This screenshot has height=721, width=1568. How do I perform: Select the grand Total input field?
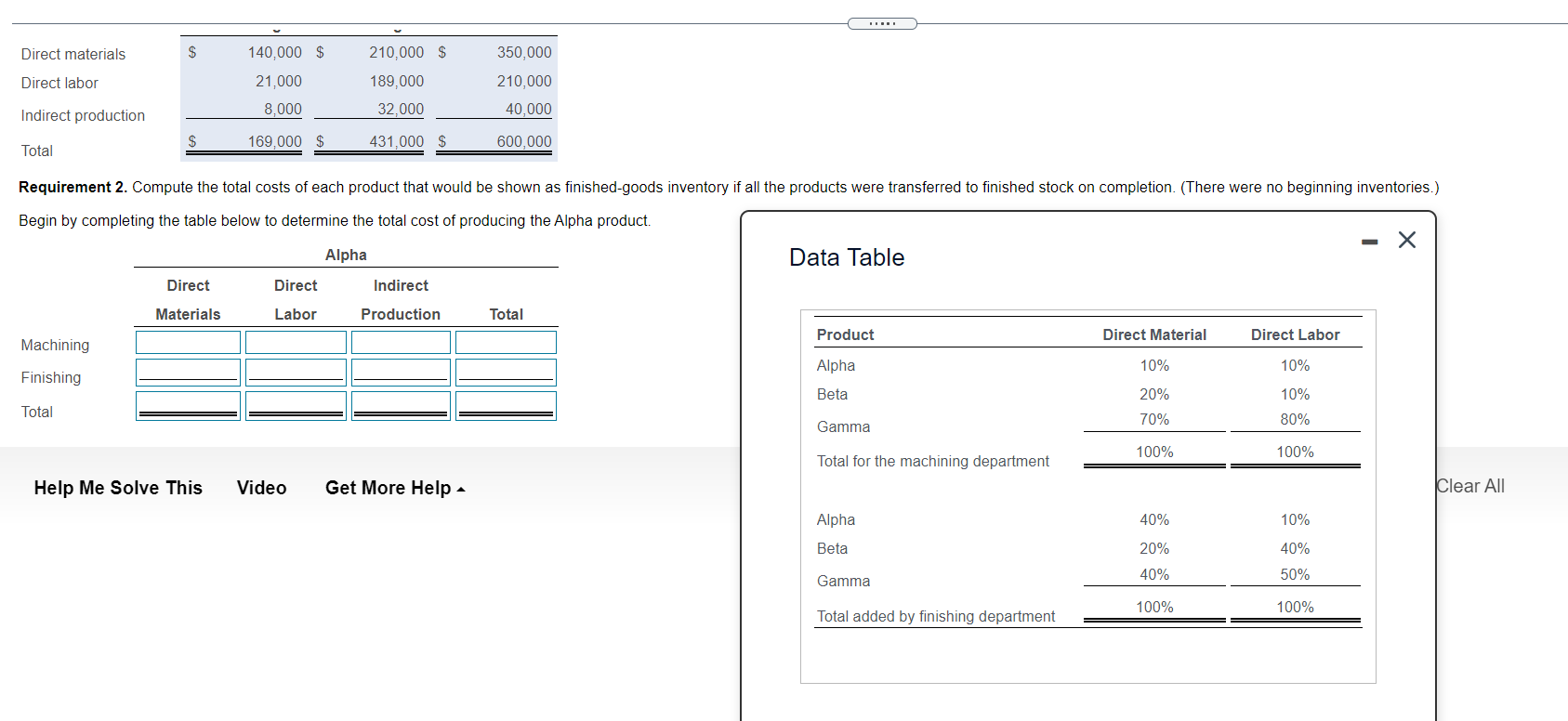point(506,406)
